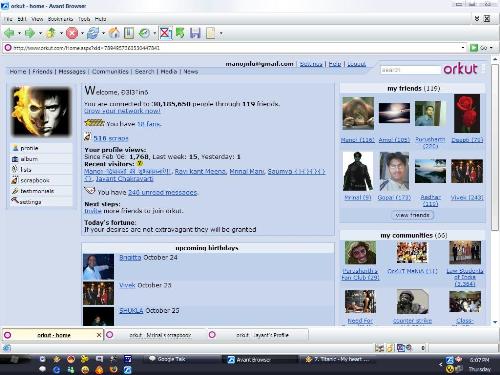Open the Help menu
Screen dimensions: 500x375
[x=100, y=19]
